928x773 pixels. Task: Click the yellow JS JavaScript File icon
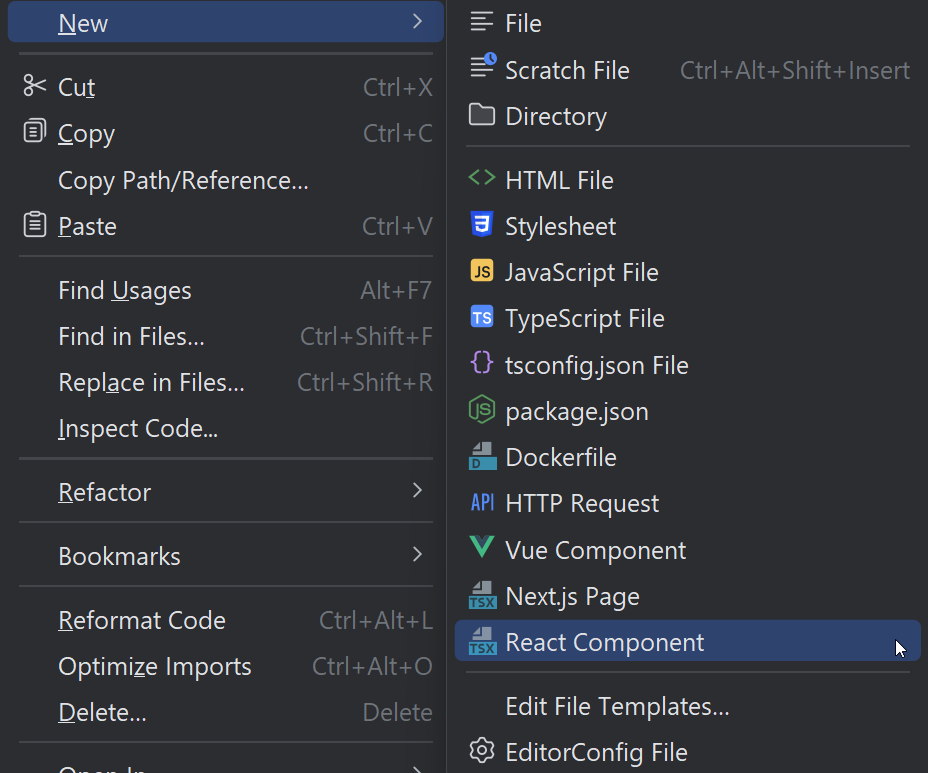click(482, 272)
